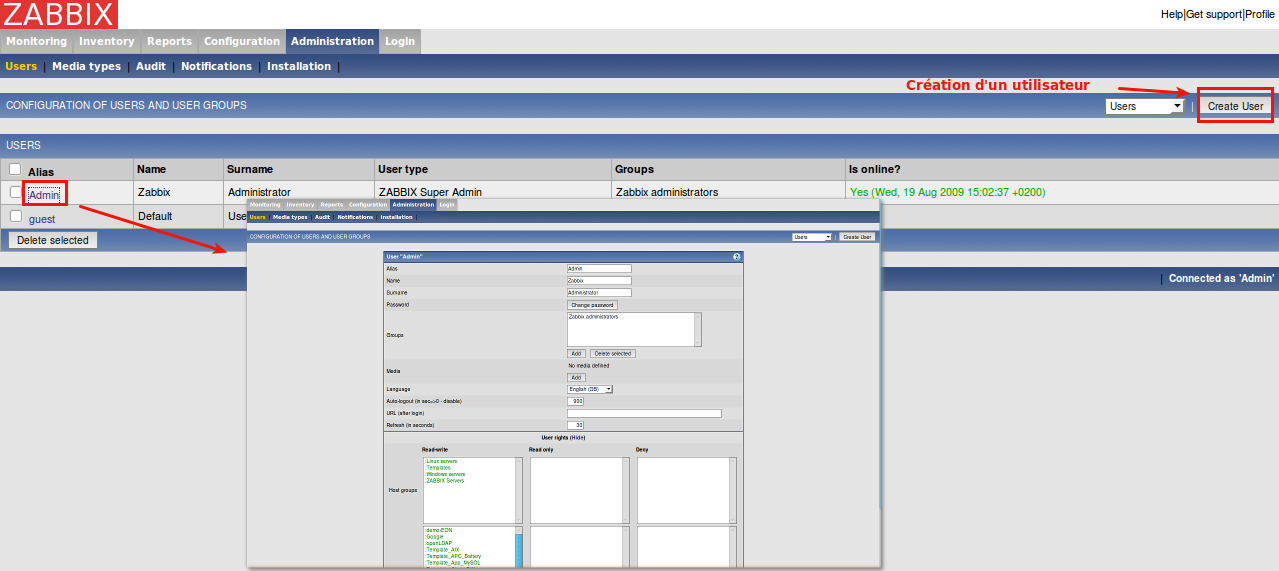Image resolution: width=1279 pixels, height=571 pixels.
Task: Select Audit in the main submenu bar
Action: 151,66
